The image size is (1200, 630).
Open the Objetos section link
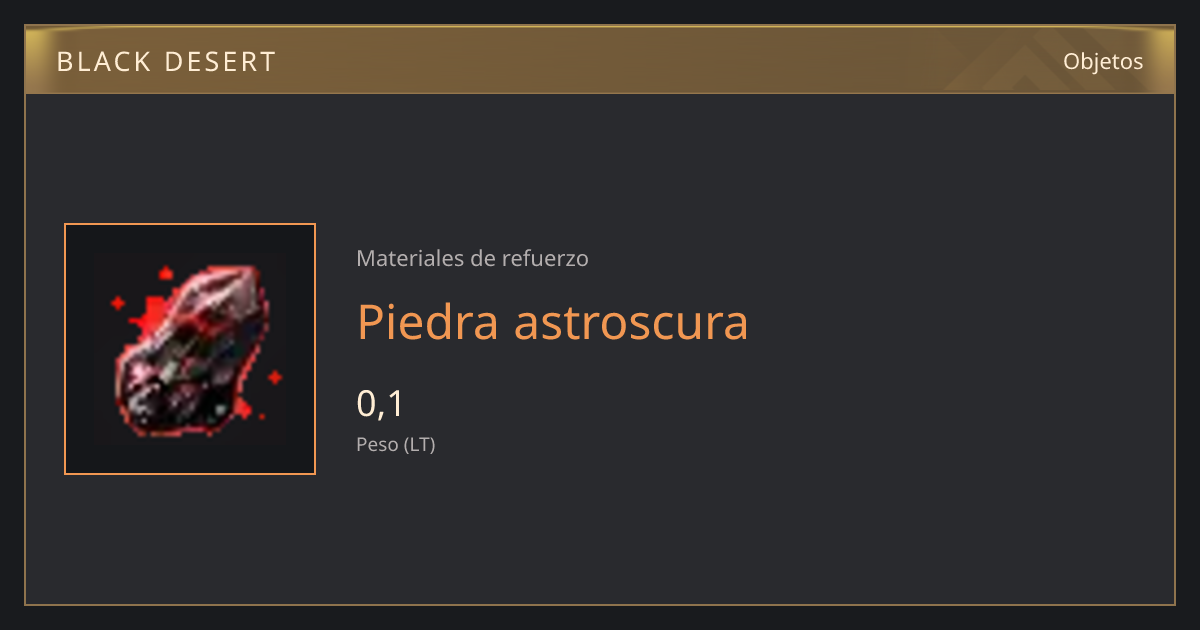[1103, 61]
